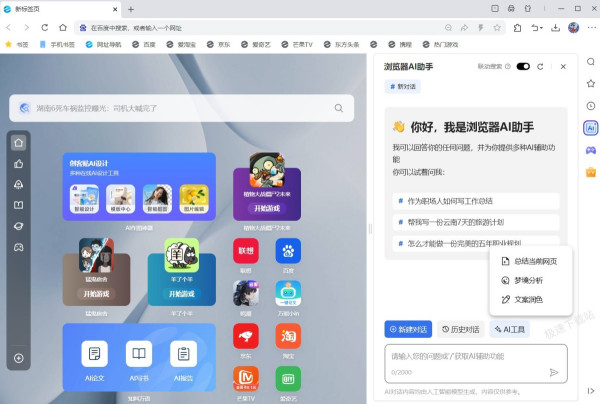Expand the undo closed tab dropdown arrow
This screenshot has height=404, width=600.
coord(541,28)
